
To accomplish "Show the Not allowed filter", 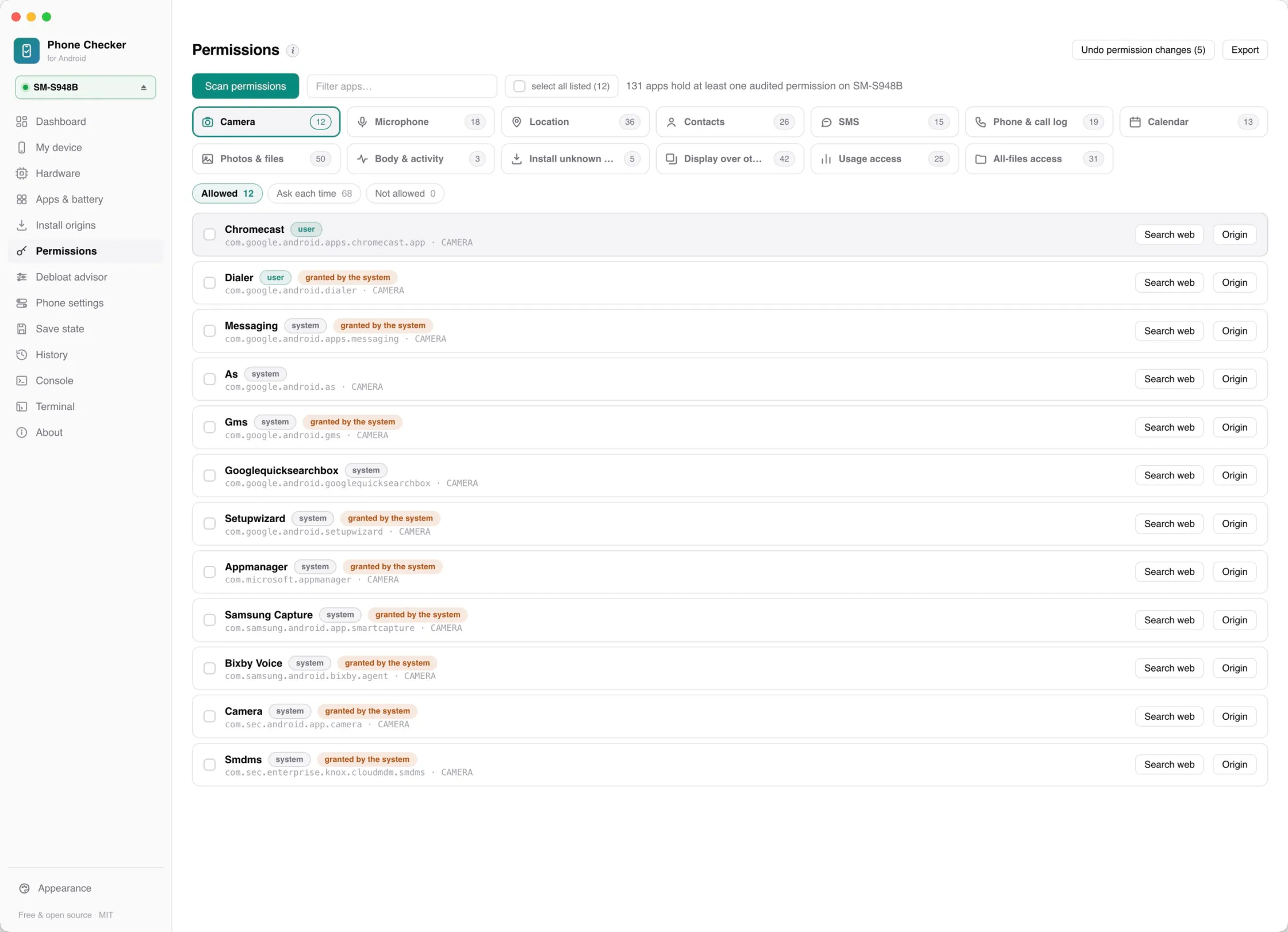I will (x=405, y=194).
